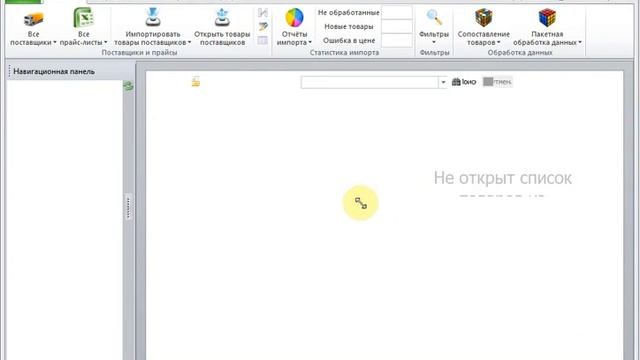Screen dimensions: 640x360
Task: Expand Пакетная обработка данных cube menu
Action: pos(547,27)
